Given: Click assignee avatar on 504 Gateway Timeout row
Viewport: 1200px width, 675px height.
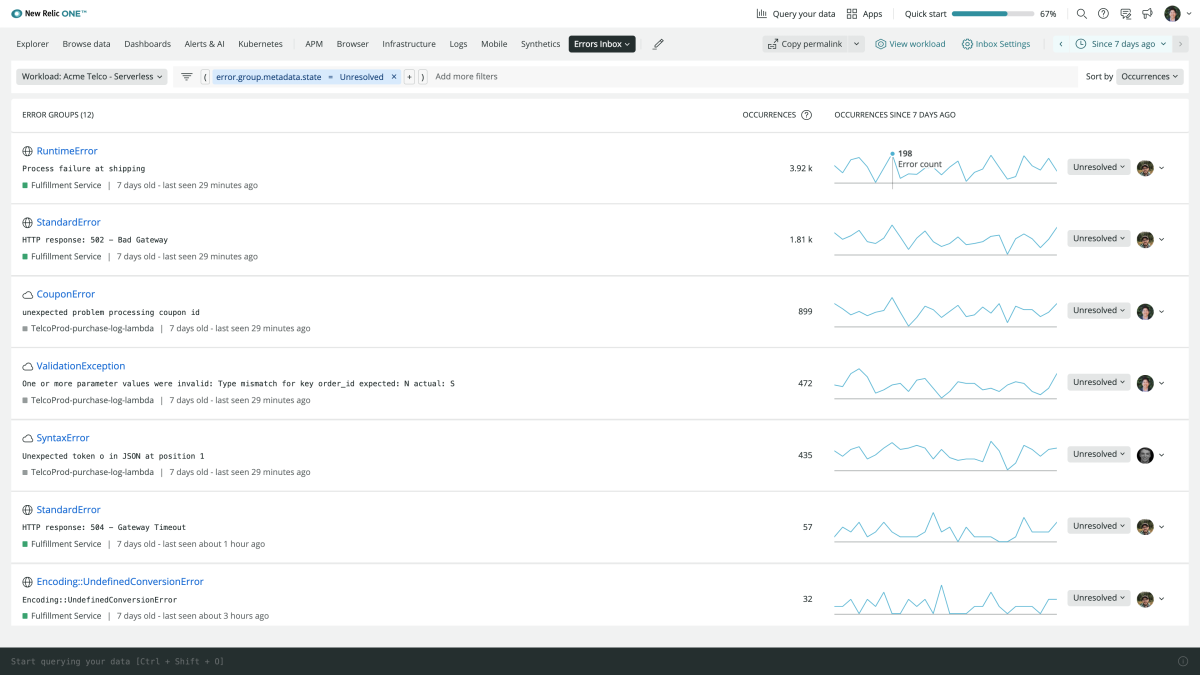Looking at the screenshot, I should point(1145,526).
